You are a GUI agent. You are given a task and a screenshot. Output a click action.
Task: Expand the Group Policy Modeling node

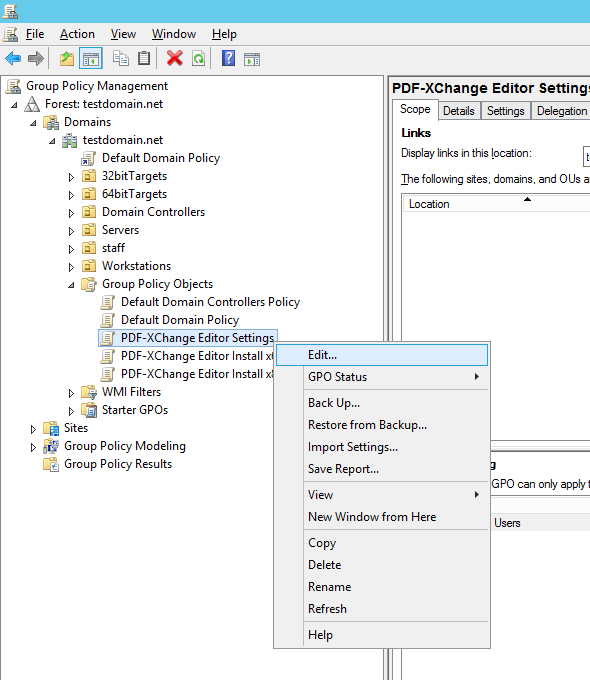(33, 447)
